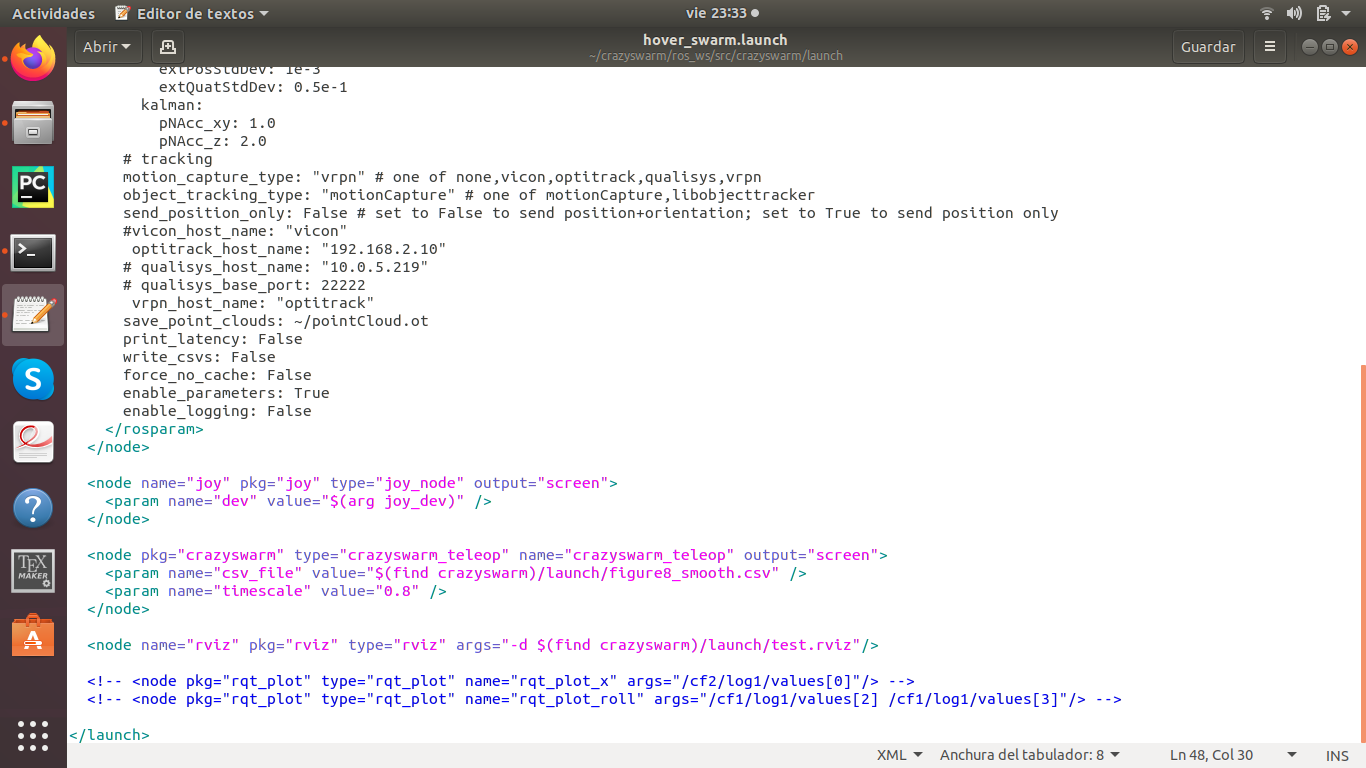The height and width of the screenshot is (768, 1366).
Task: Show applications grid
Action: point(33,735)
